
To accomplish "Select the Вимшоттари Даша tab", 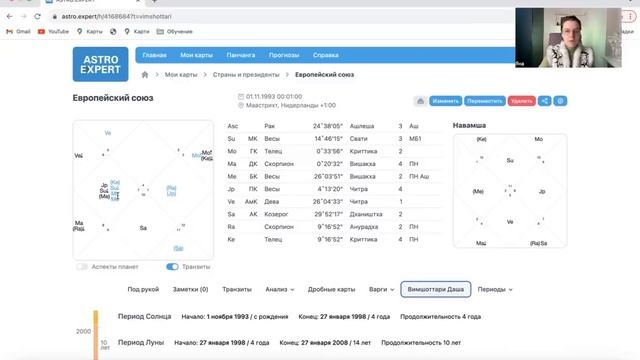I will click(436, 289).
